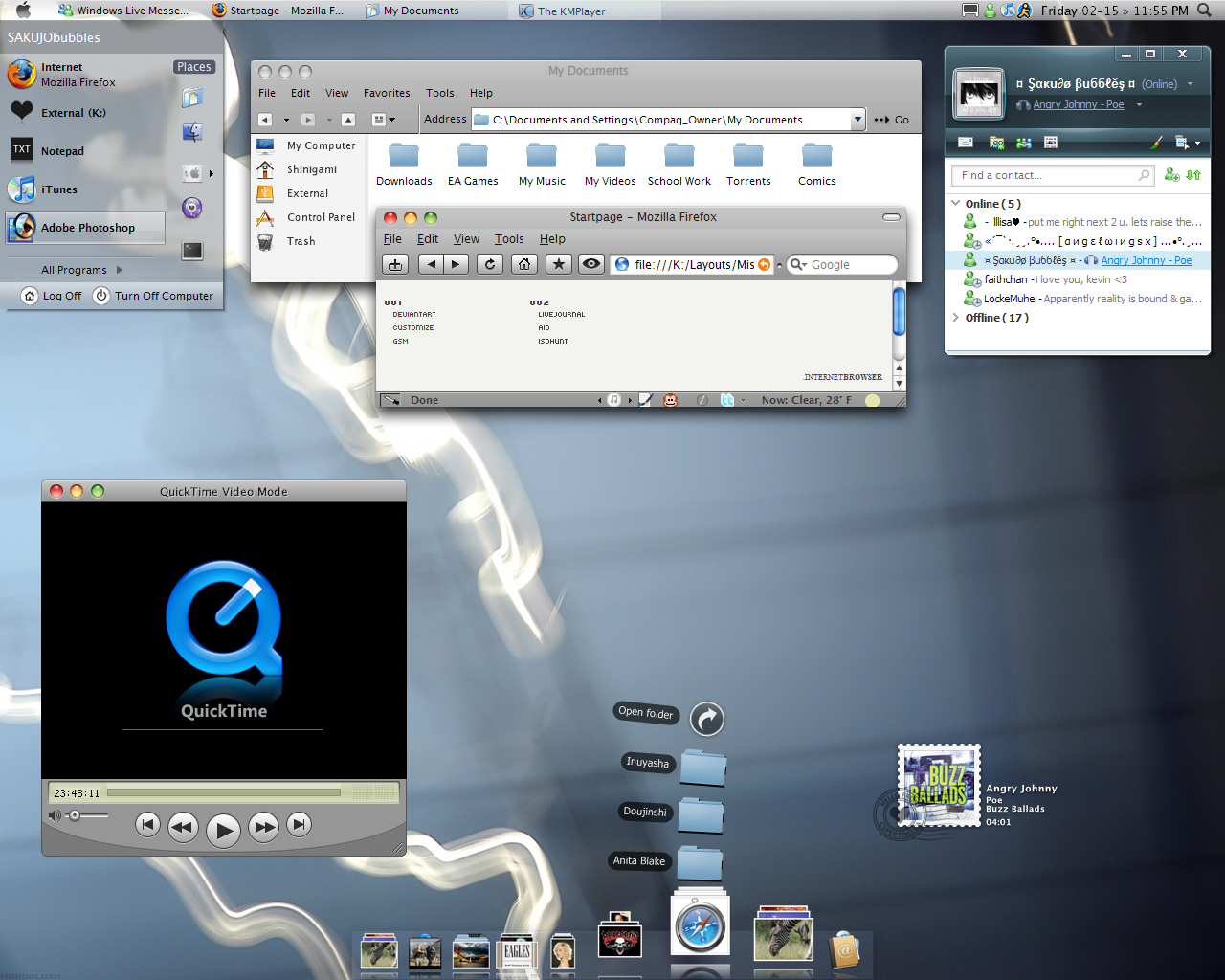
Task: Click the terminal icon in Places column
Action: click(x=192, y=251)
